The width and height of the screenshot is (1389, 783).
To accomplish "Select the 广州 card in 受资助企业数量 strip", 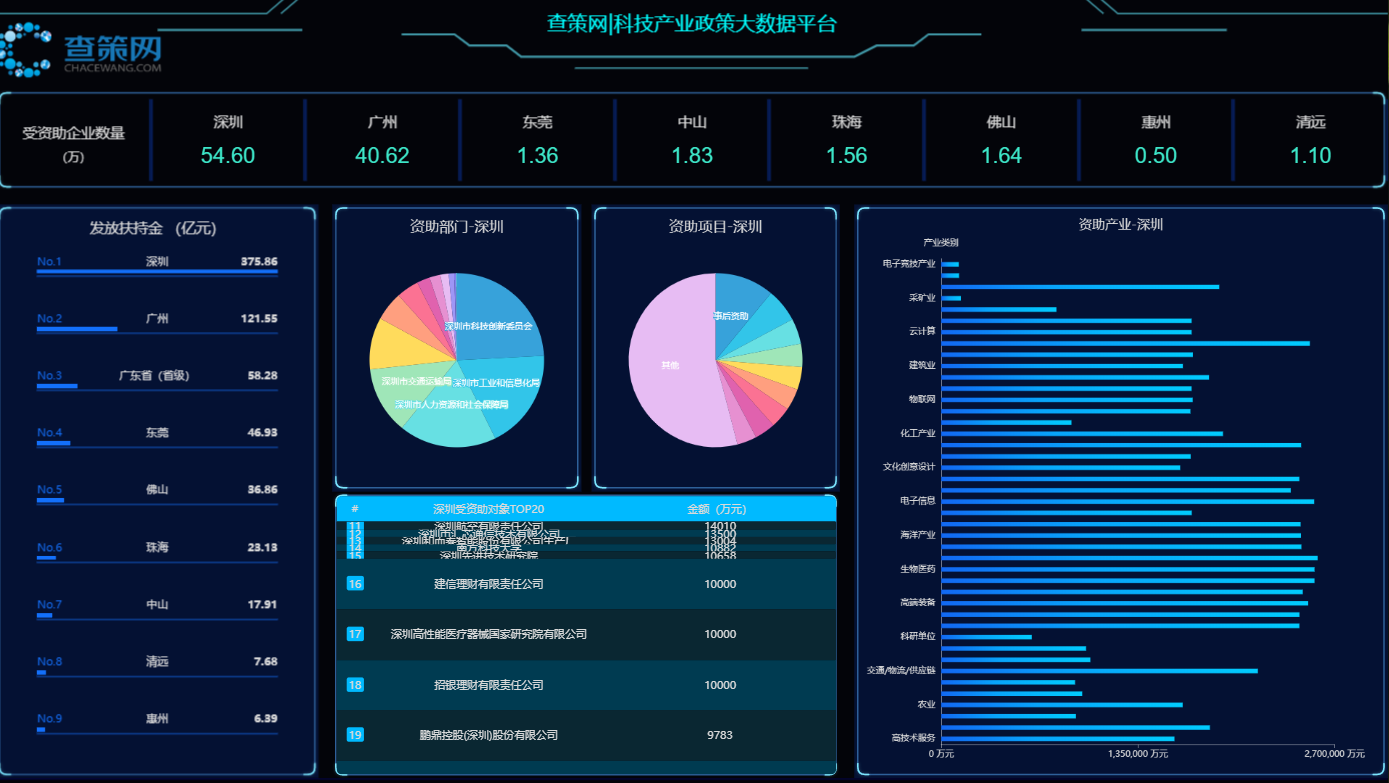I will [382, 140].
